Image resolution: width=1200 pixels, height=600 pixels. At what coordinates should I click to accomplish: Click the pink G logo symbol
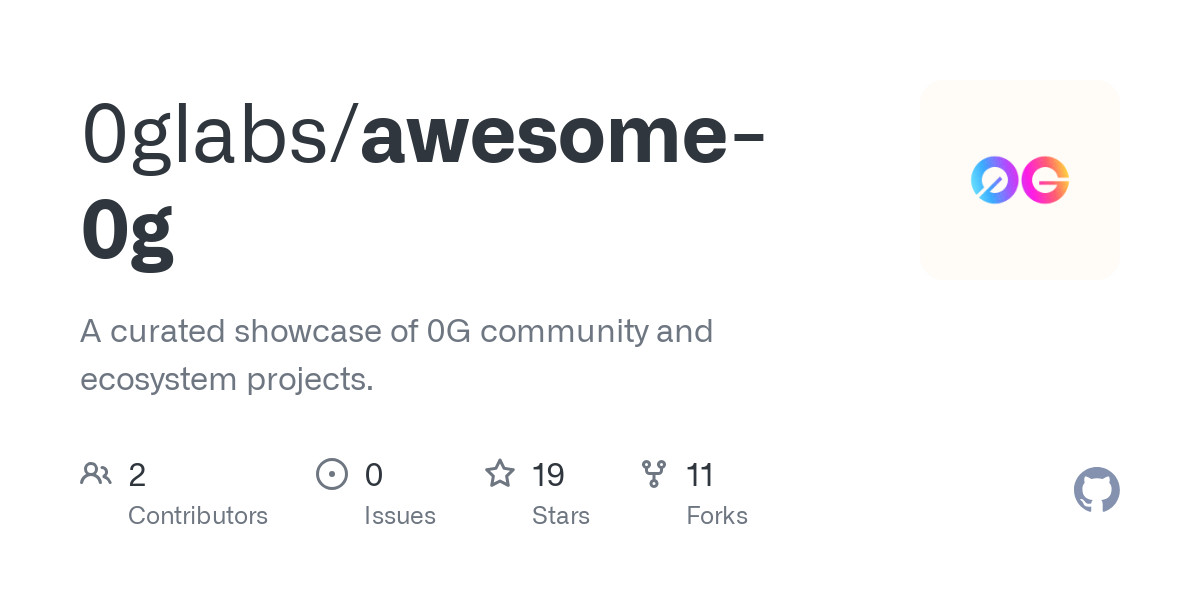tap(1045, 180)
